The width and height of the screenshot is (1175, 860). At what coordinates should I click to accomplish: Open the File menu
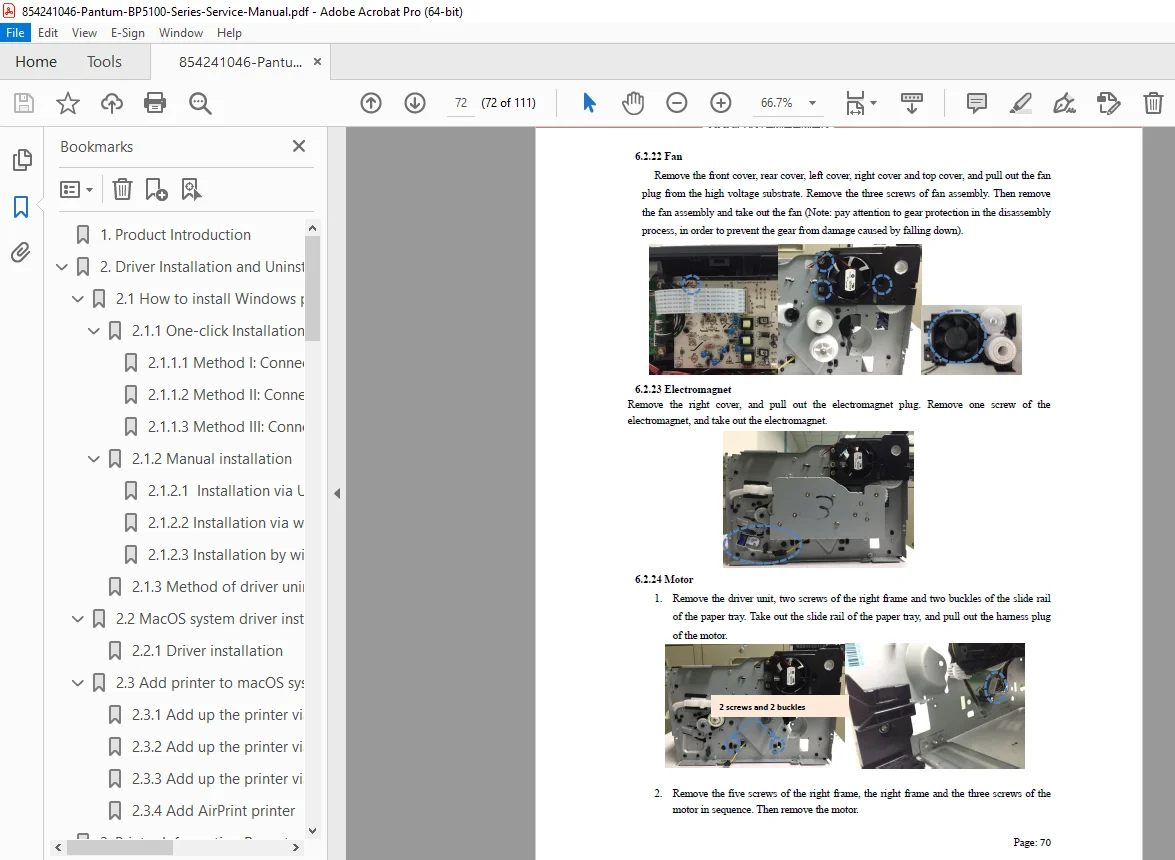coord(15,32)
